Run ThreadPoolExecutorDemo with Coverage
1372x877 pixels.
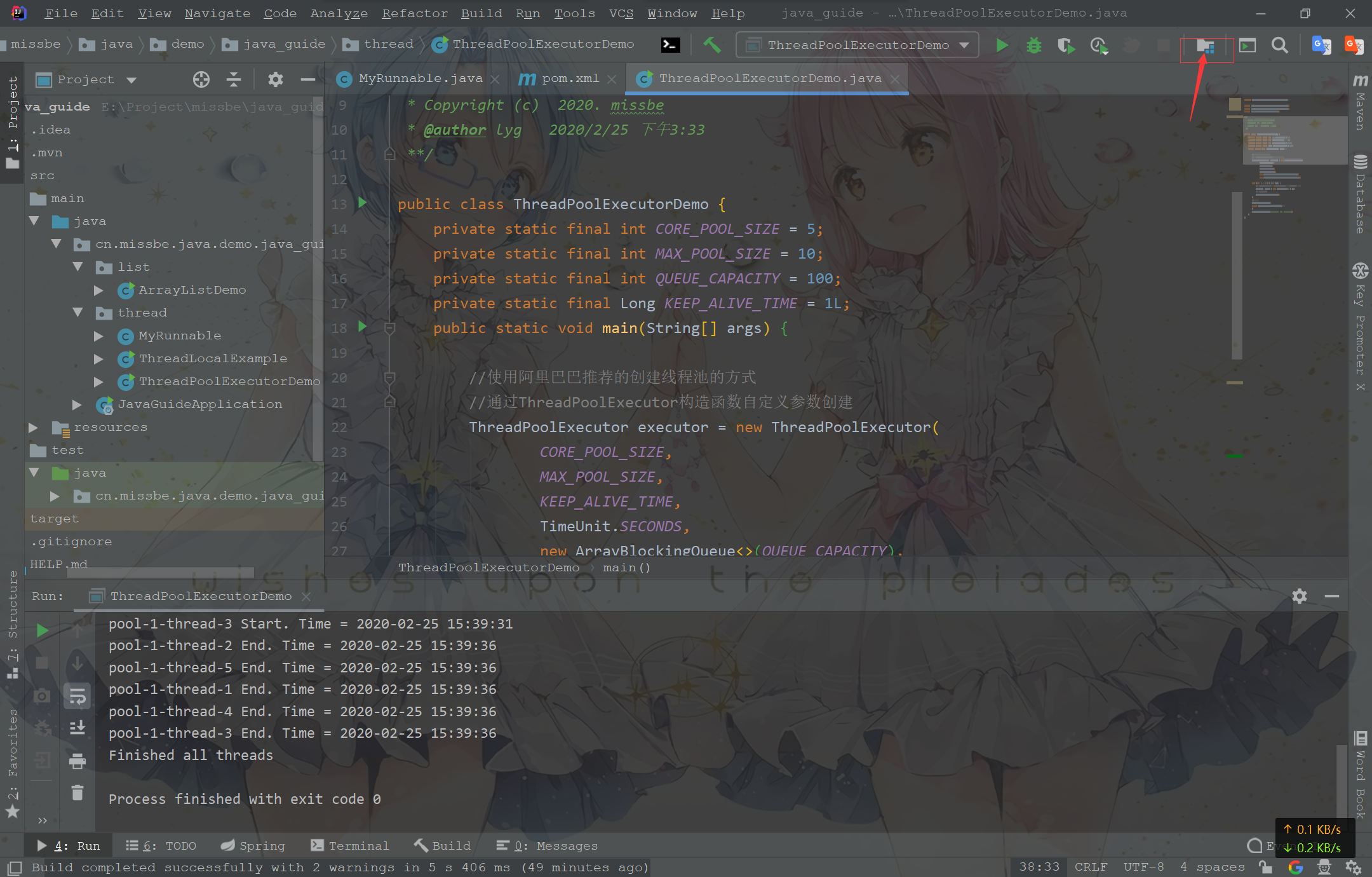coord(1066,45)
